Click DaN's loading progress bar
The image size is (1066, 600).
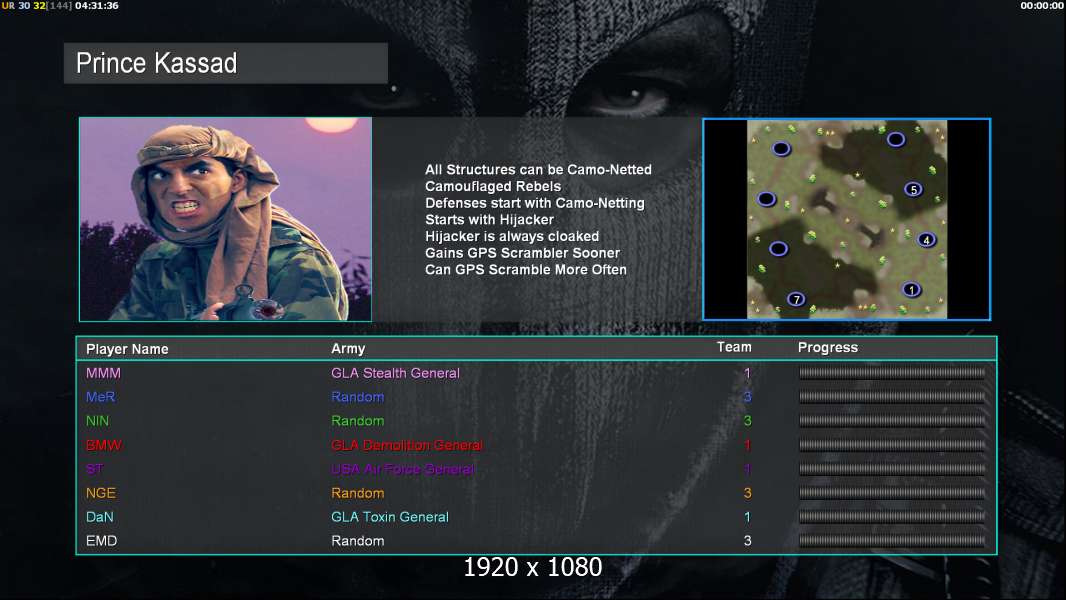point(892,517)
